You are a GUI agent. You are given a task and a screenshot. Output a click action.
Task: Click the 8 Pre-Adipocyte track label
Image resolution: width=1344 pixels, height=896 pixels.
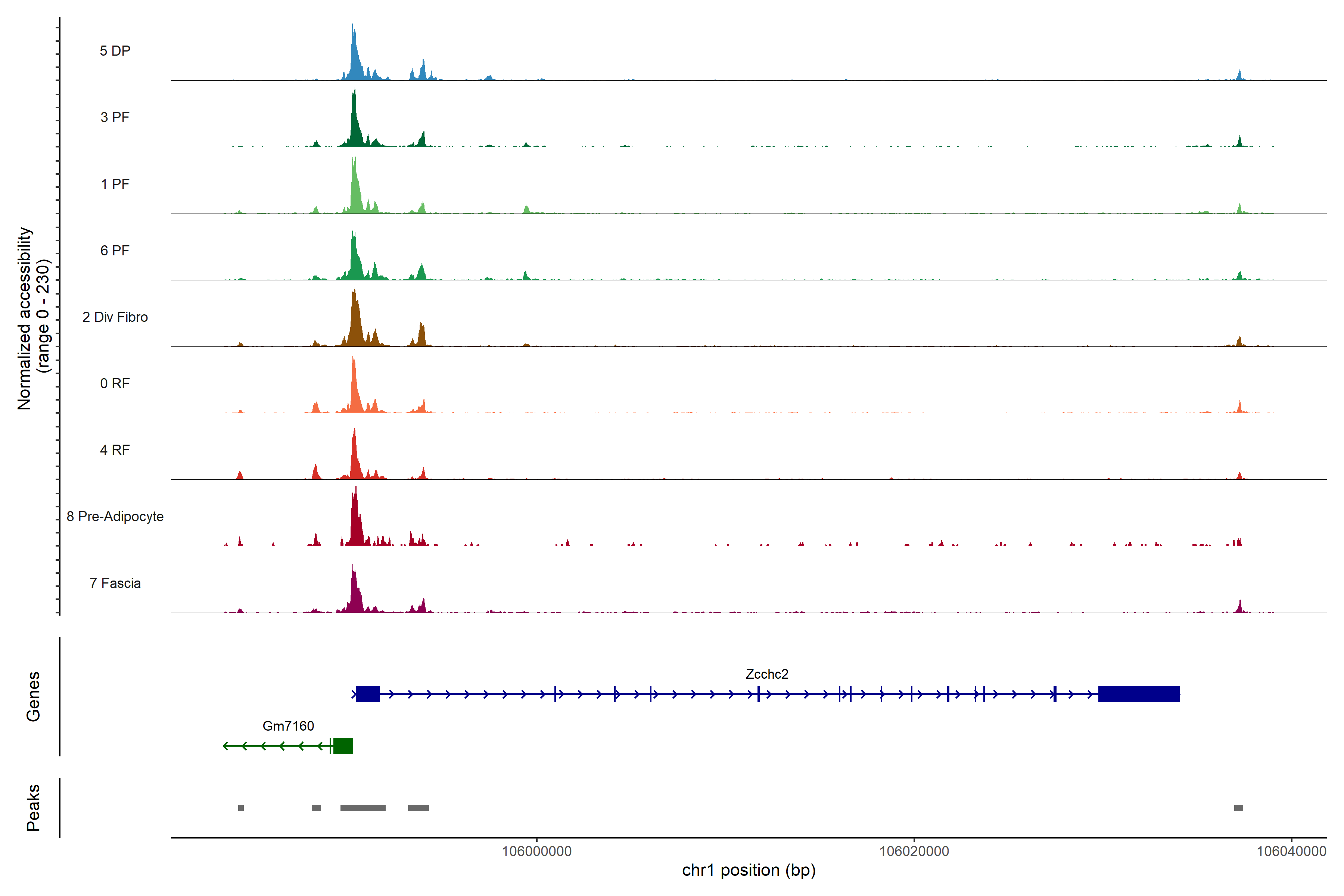[x=115, y=516]
